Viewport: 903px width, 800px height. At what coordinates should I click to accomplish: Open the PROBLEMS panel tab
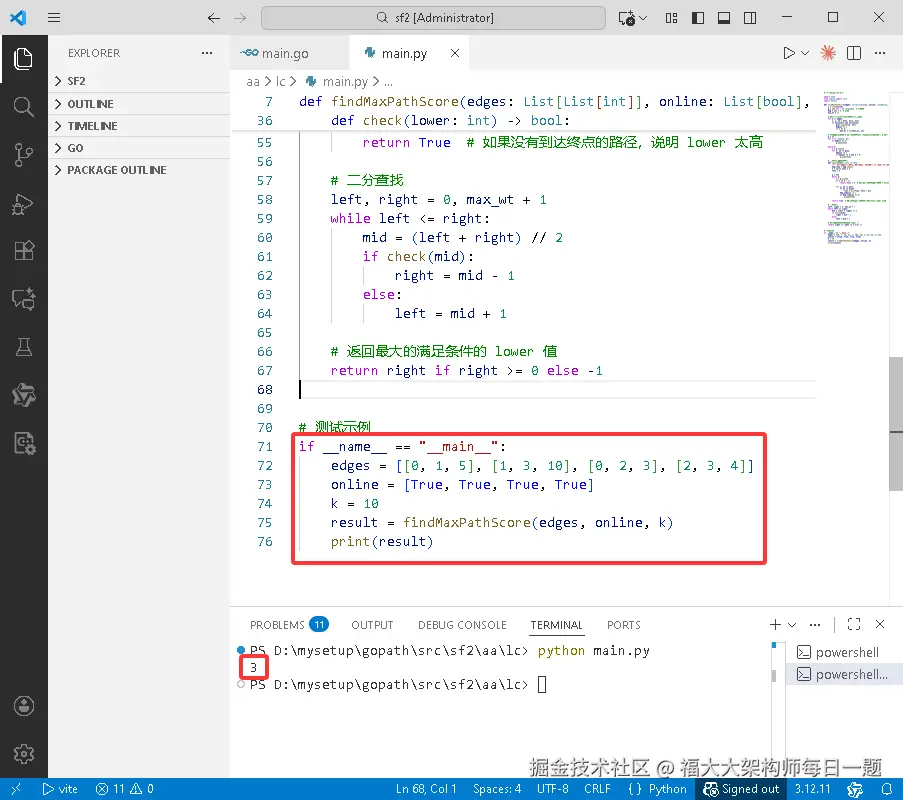coord(289,625)
